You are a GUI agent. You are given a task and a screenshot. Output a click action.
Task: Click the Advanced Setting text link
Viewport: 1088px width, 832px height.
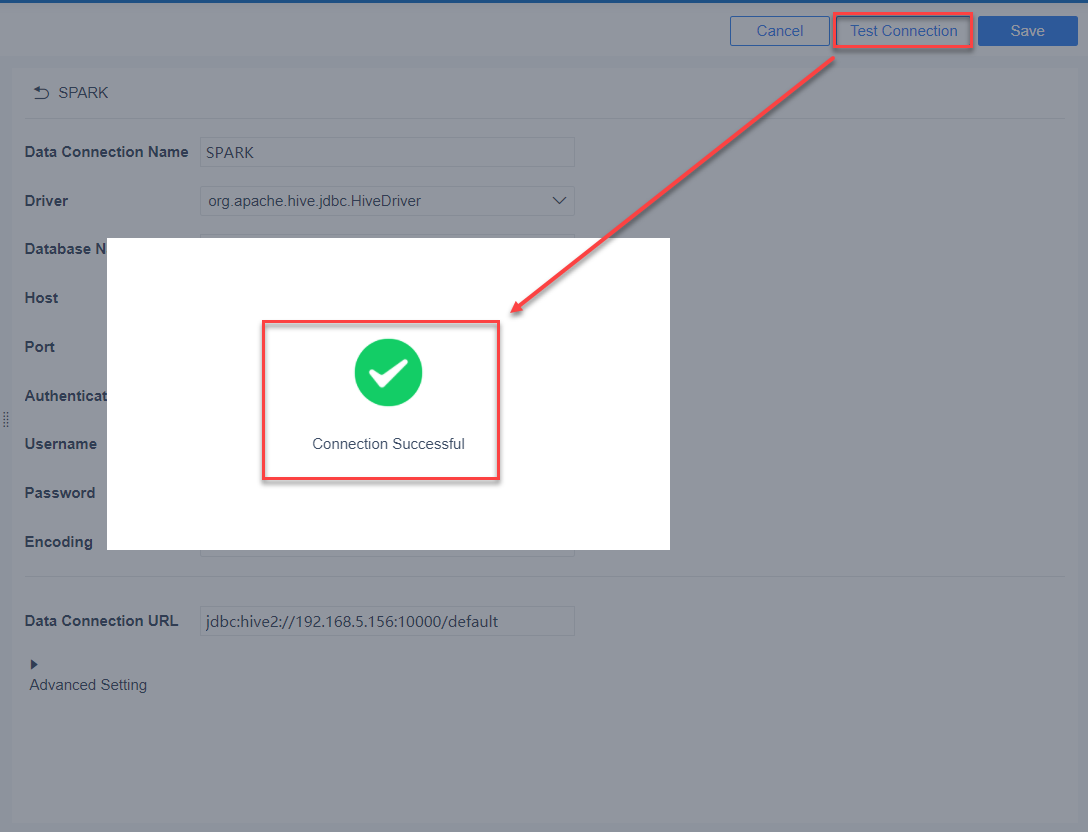click(x=88, y=684)
